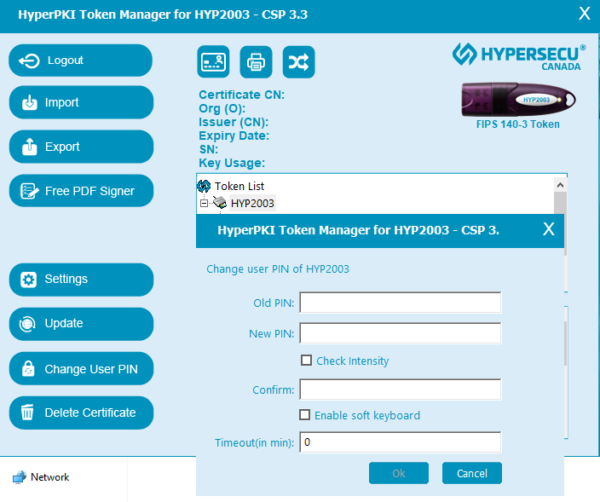Click the Hypersecu Canada logo
Viewport: 600px width, 502px height.
tap(519, 57)
